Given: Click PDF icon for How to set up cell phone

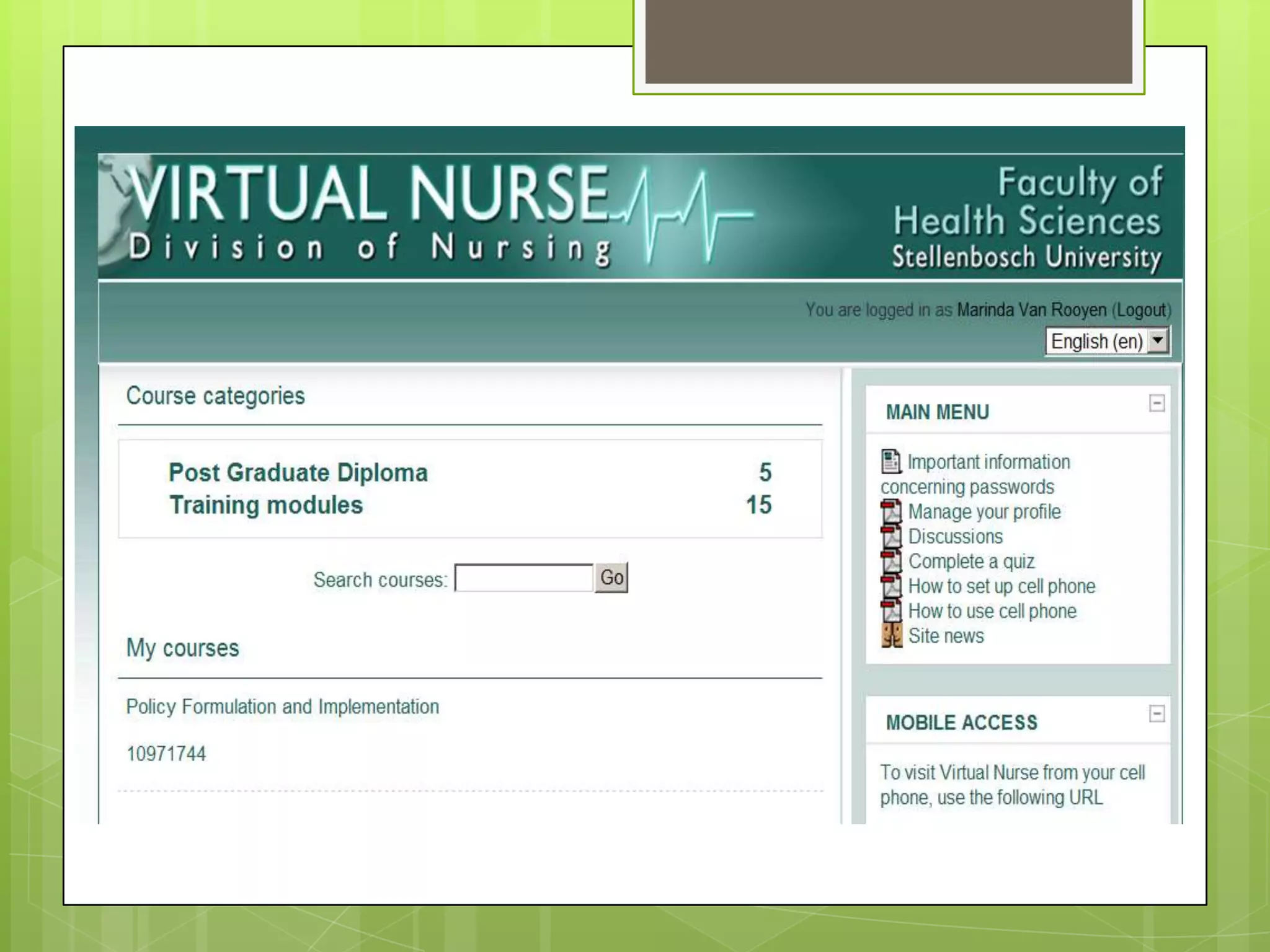Looking at the screenshot, I should 891,586.
